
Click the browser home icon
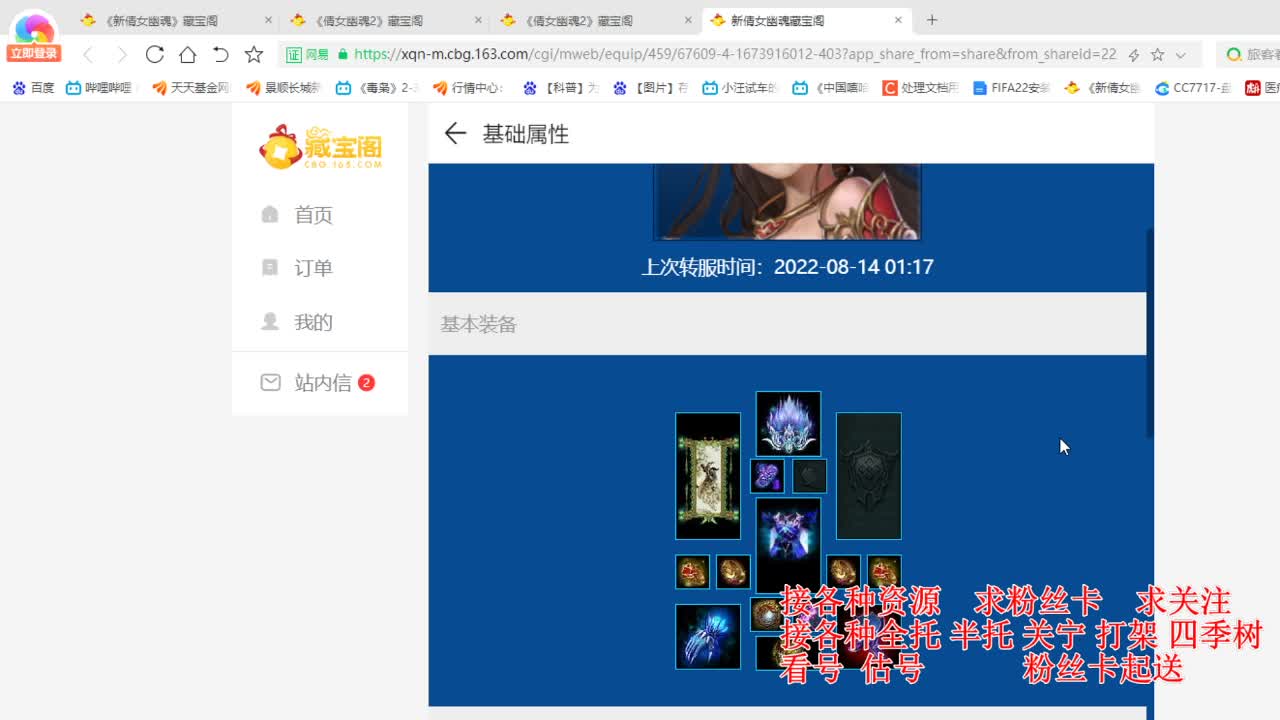(188, 55)
